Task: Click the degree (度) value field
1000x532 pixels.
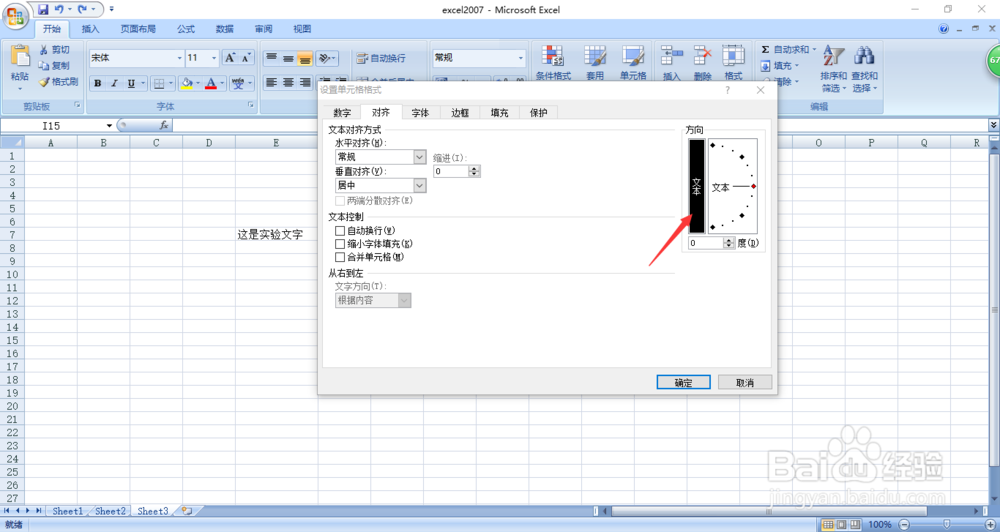Action: click(707, 243)
